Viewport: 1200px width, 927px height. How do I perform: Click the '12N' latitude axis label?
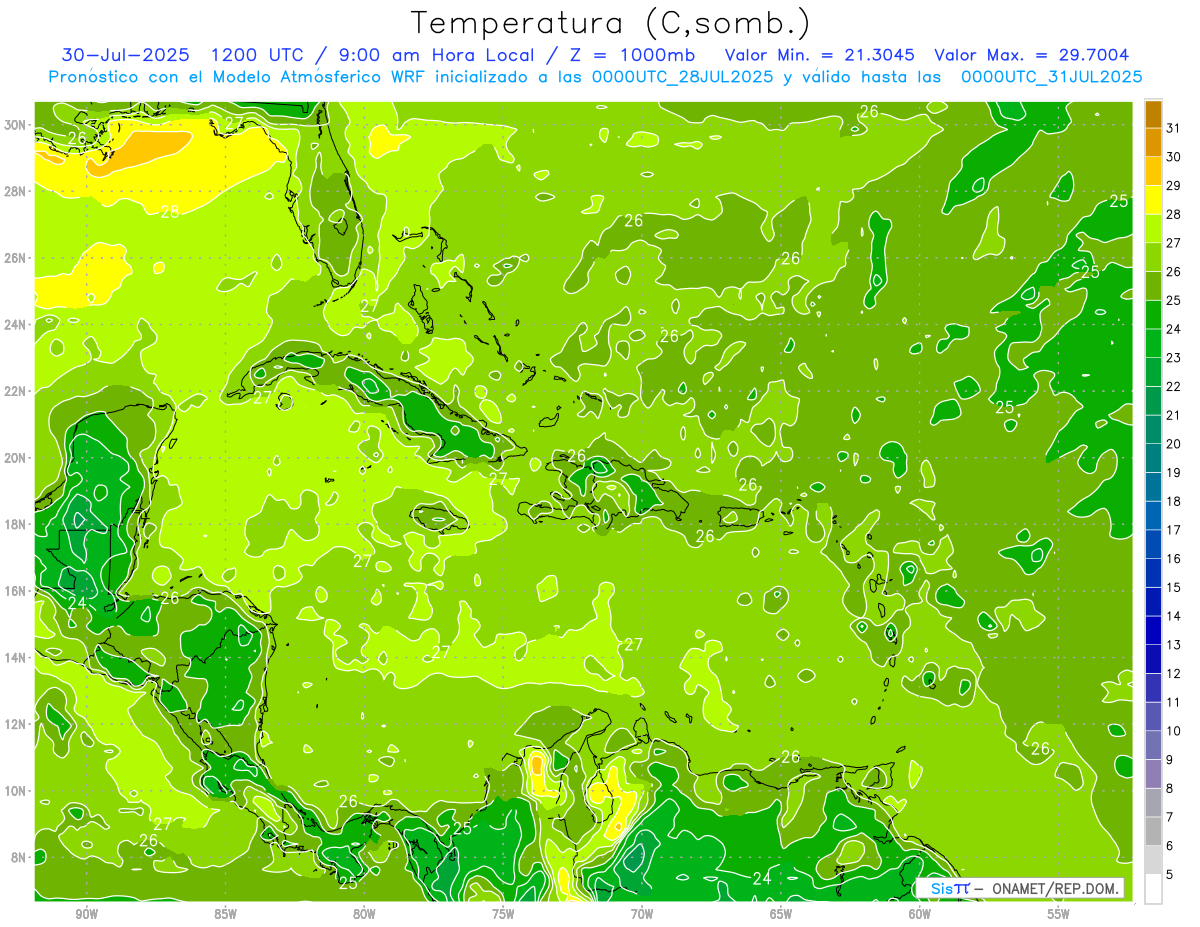(15, 724)
